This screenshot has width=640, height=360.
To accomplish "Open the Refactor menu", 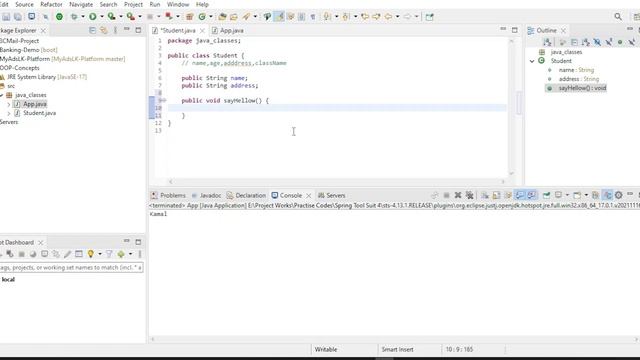I will pyautogui.click(x=51, y=4).
